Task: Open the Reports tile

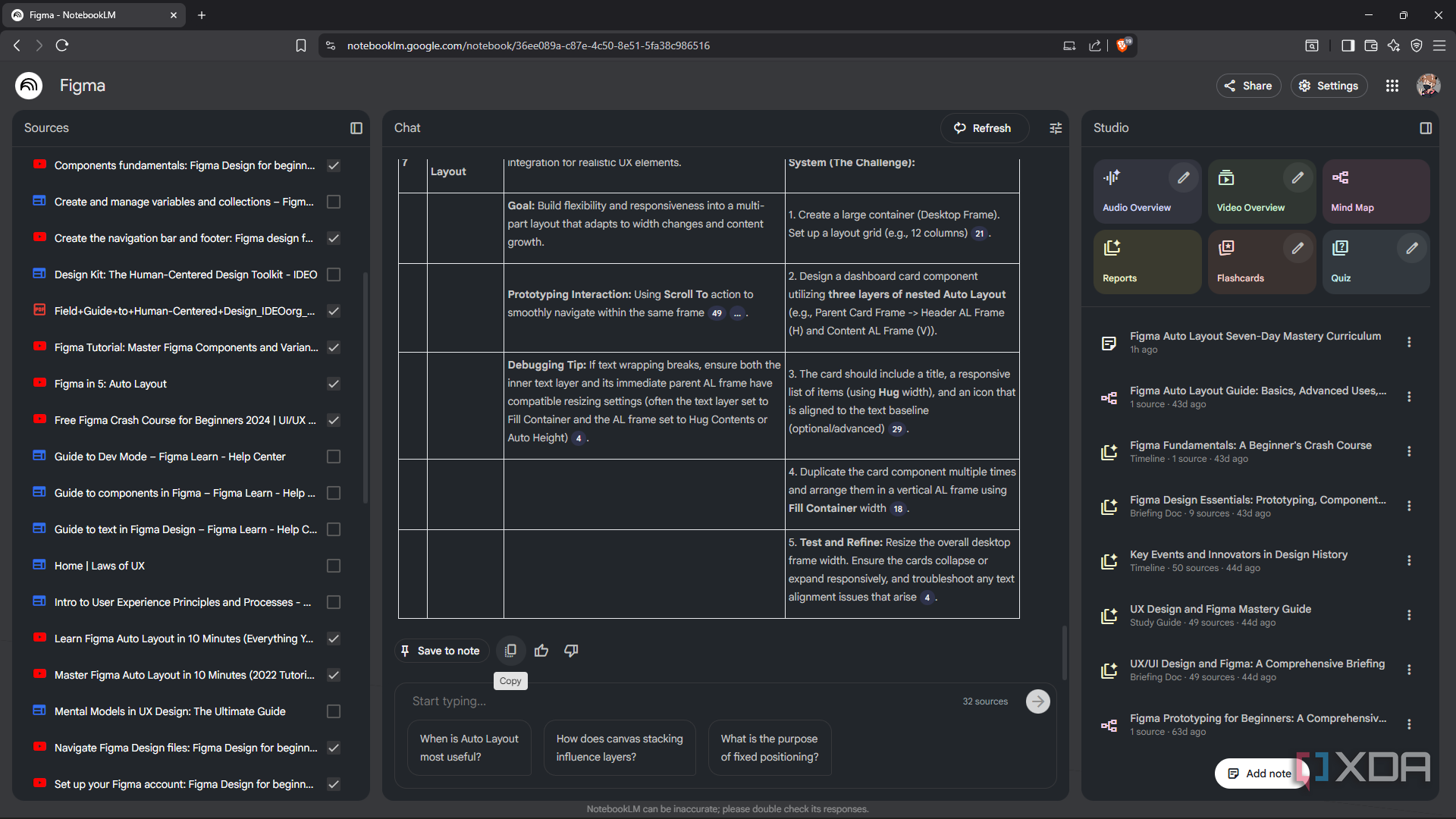Action: 1147,262
